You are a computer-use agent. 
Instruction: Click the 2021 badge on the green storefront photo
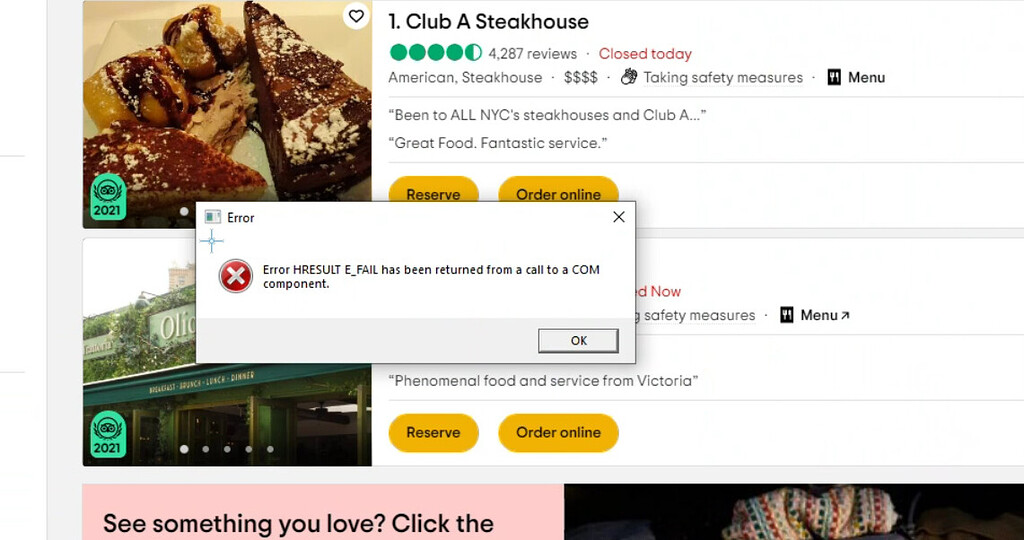tap(108, 435)
